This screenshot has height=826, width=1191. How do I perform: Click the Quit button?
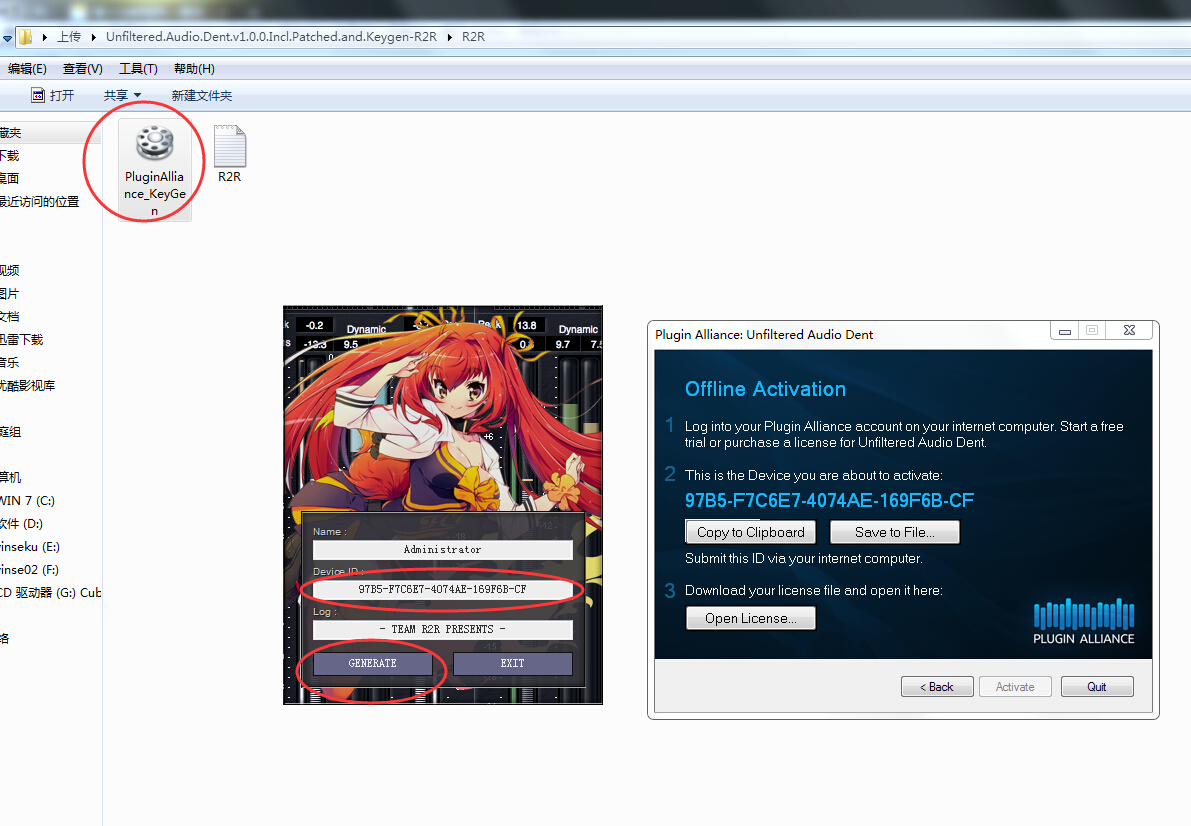pyautogui.click(x=1097, y=686)
